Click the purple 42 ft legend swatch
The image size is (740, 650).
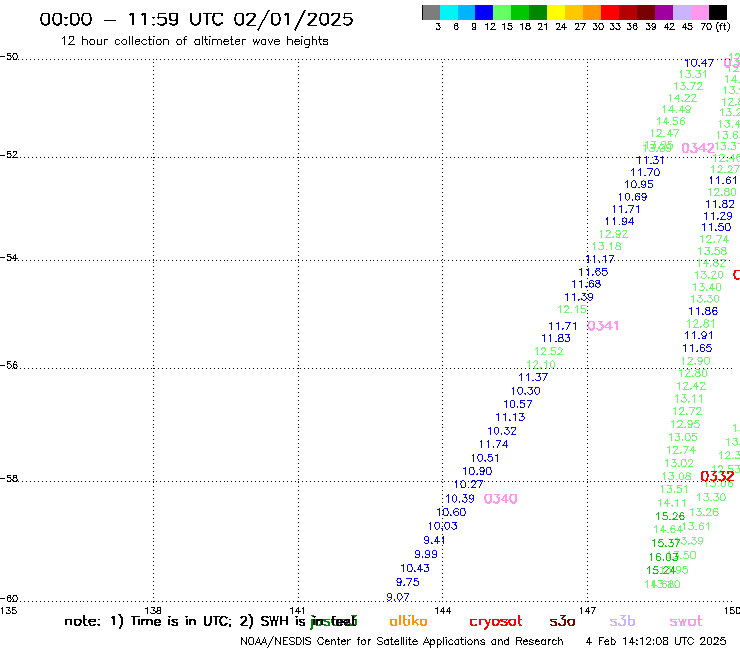(664, 12)
